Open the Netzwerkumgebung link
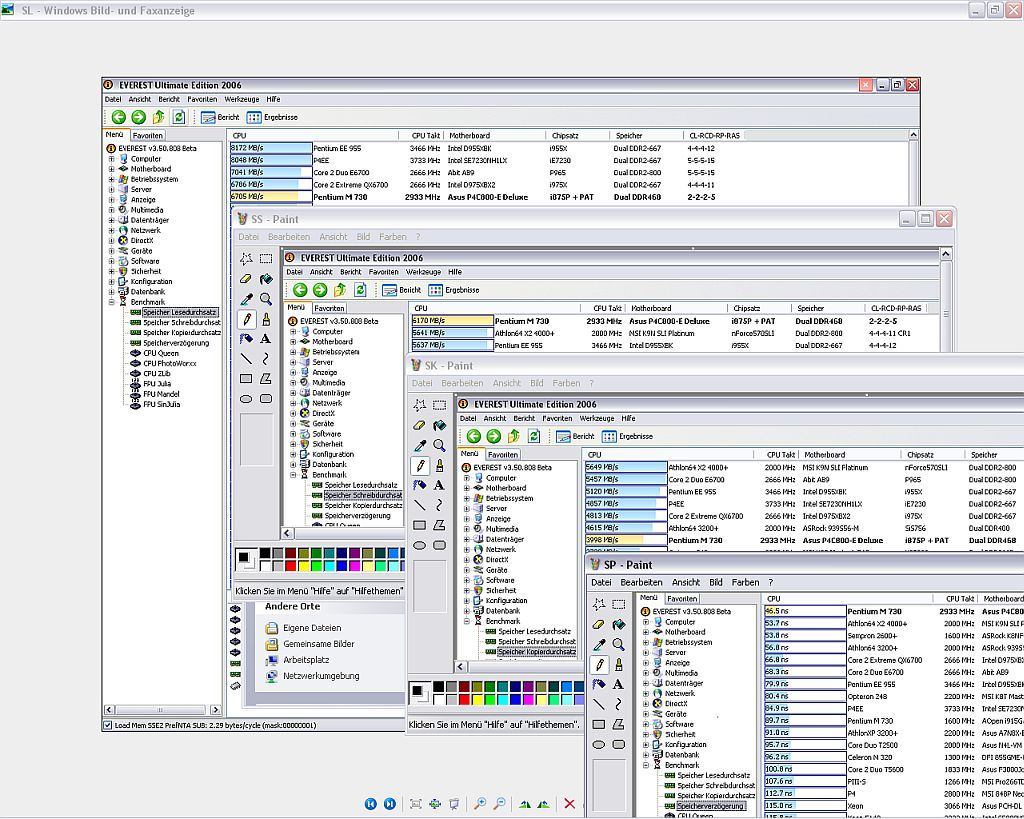 (x=321, y=676)
